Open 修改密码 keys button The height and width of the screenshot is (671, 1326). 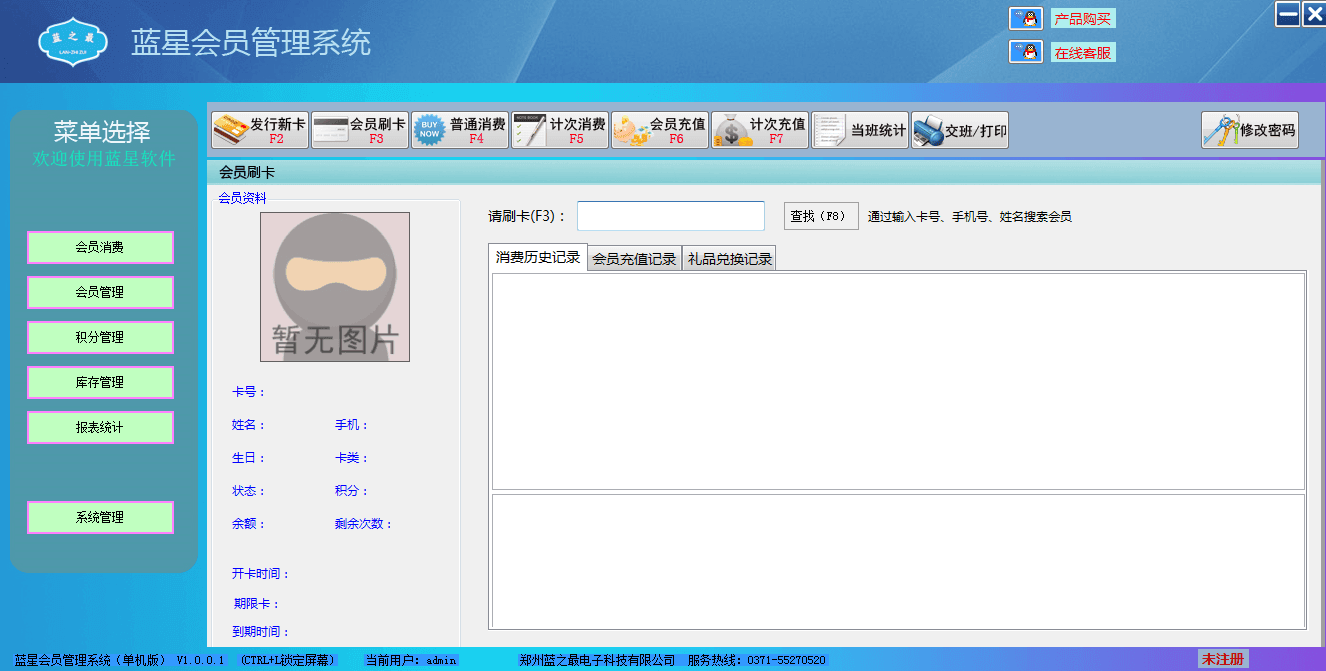tap(1249, 130)
